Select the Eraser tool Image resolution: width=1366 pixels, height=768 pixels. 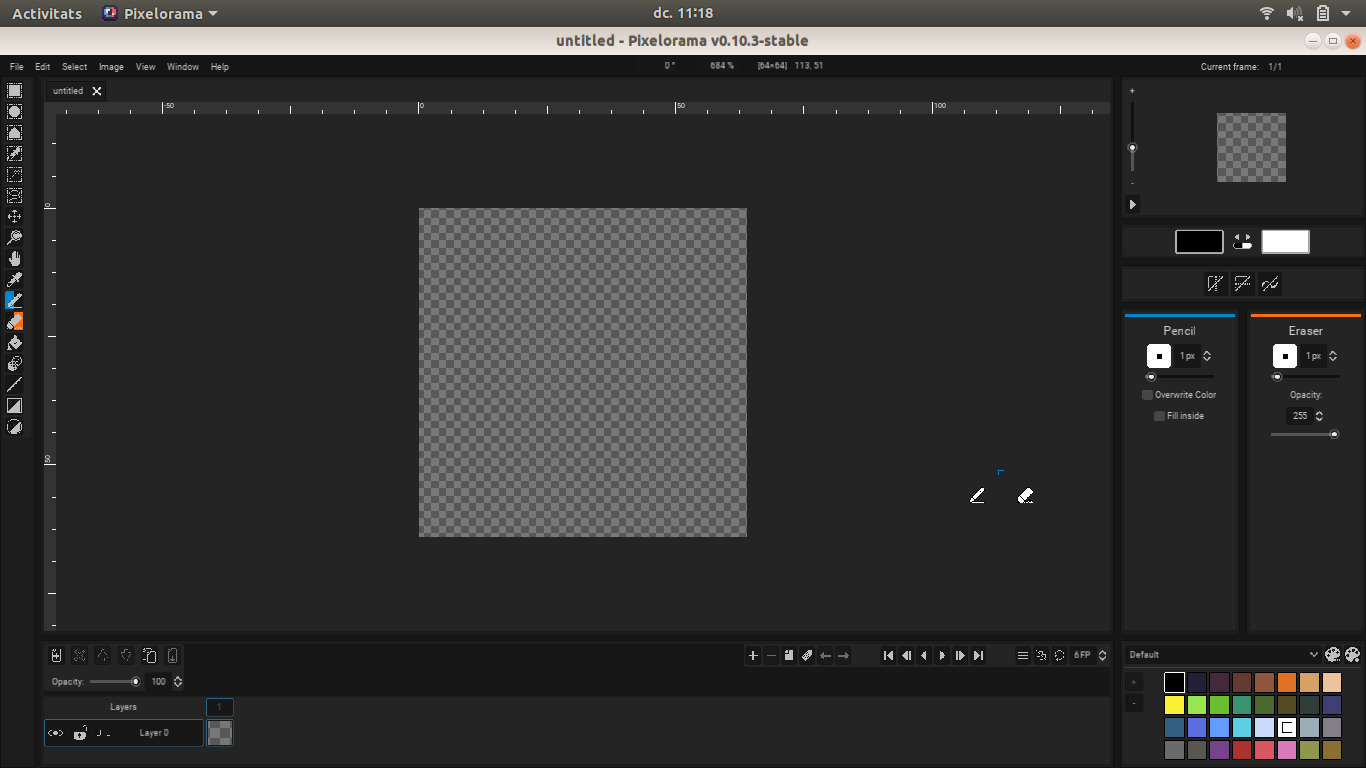click(14, 321)
